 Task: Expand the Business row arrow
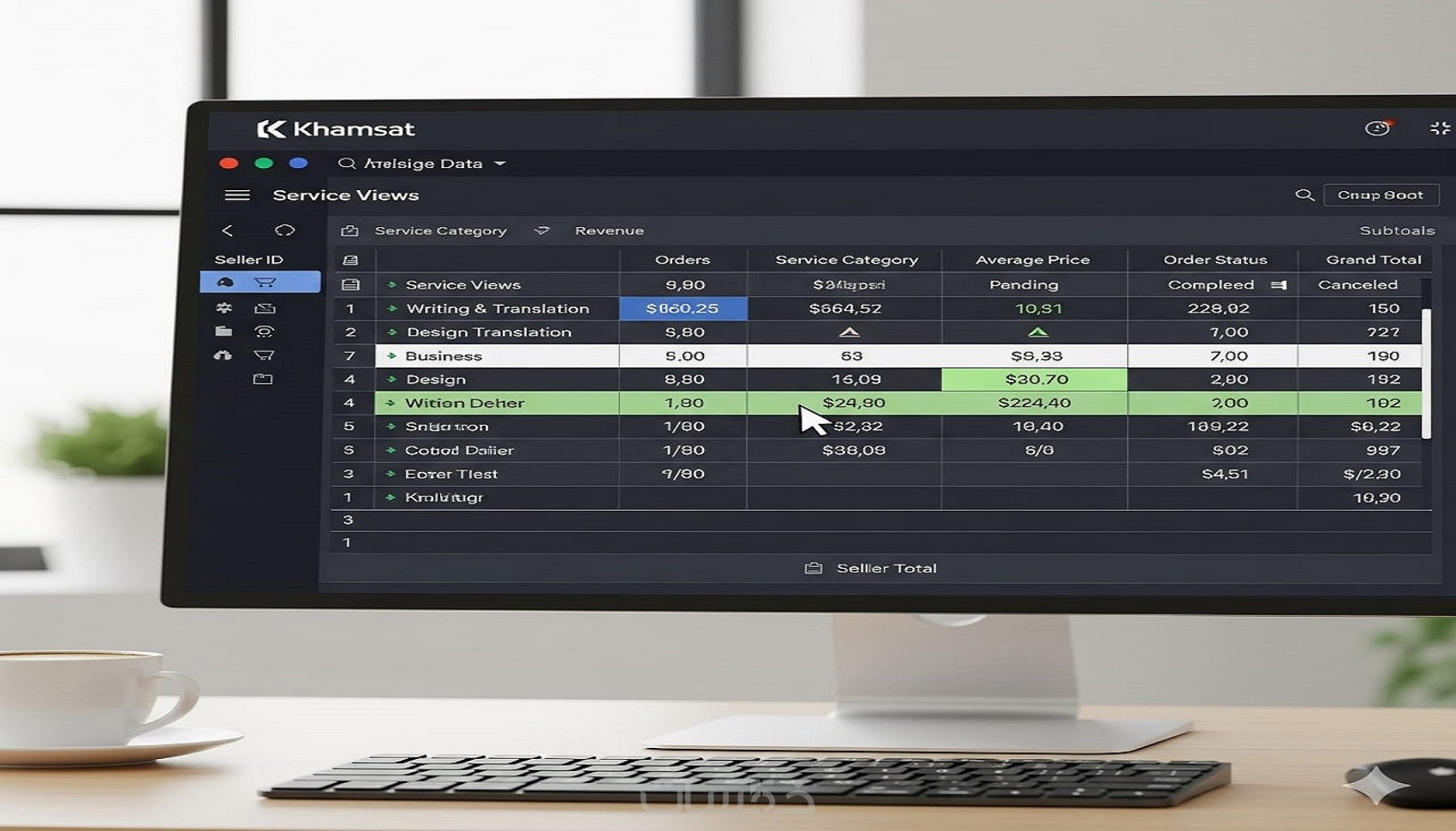click(391, 356)
